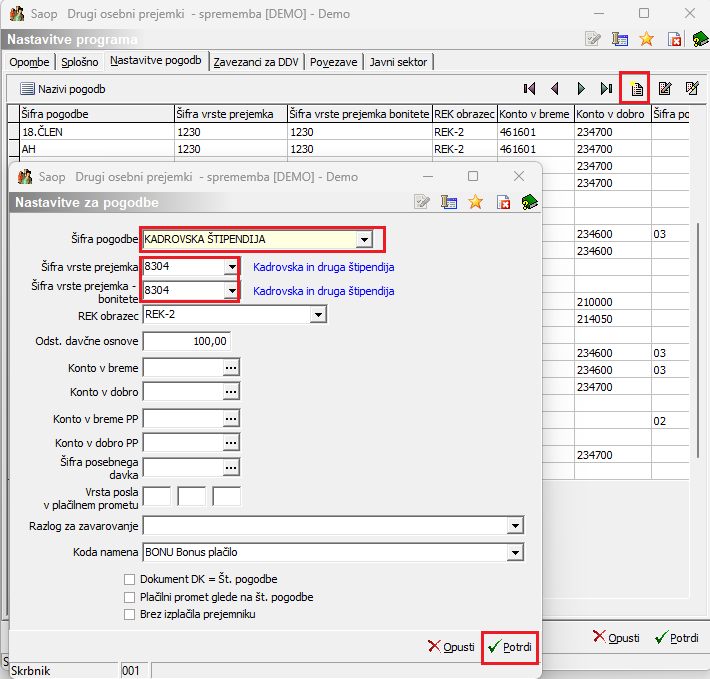Check Brez izplačila prejemniku option
Image resolution: width=710 pixels, height=679 pixels.
coord(130,615)
